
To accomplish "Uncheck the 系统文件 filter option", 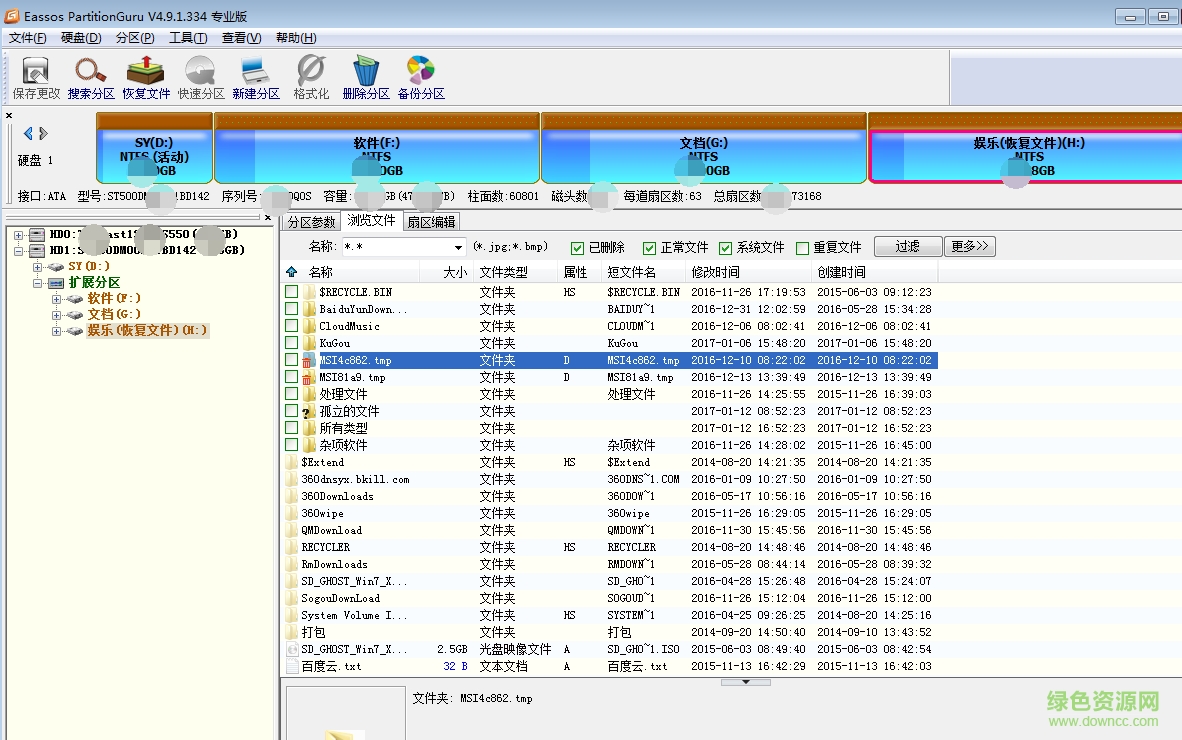I will click(x=726, y=246).
